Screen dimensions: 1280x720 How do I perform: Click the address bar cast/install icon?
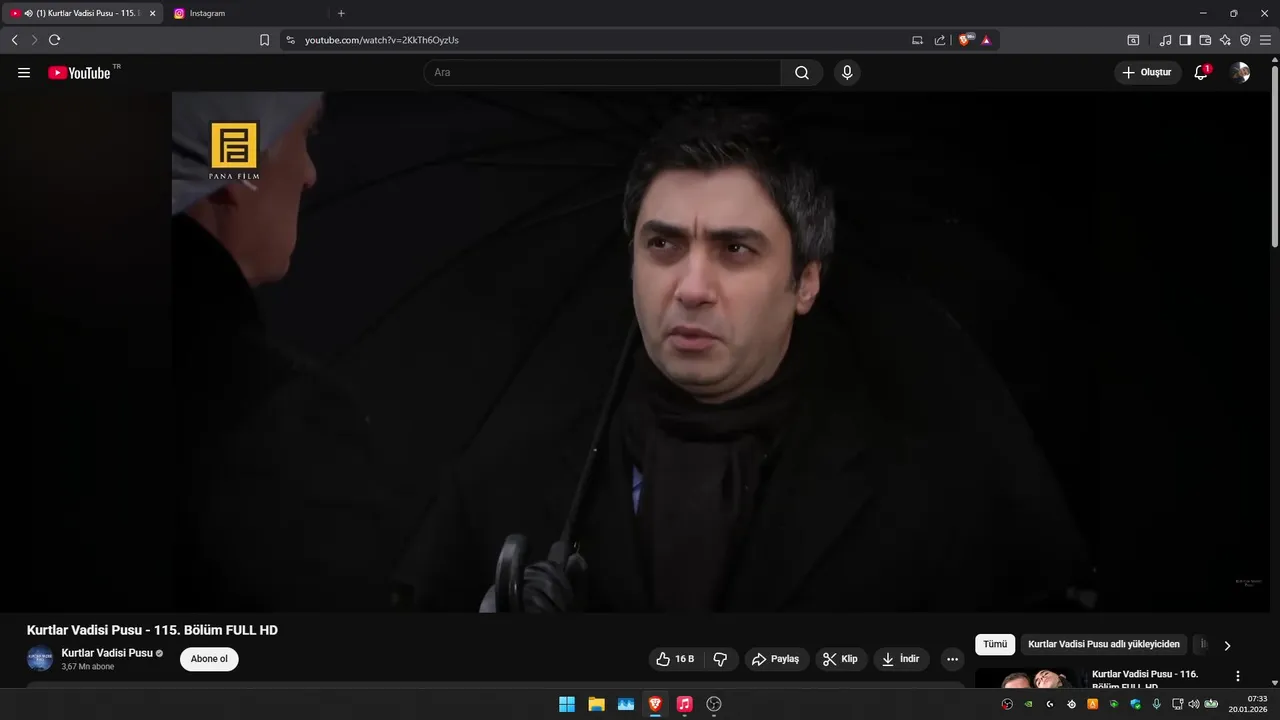917,40
